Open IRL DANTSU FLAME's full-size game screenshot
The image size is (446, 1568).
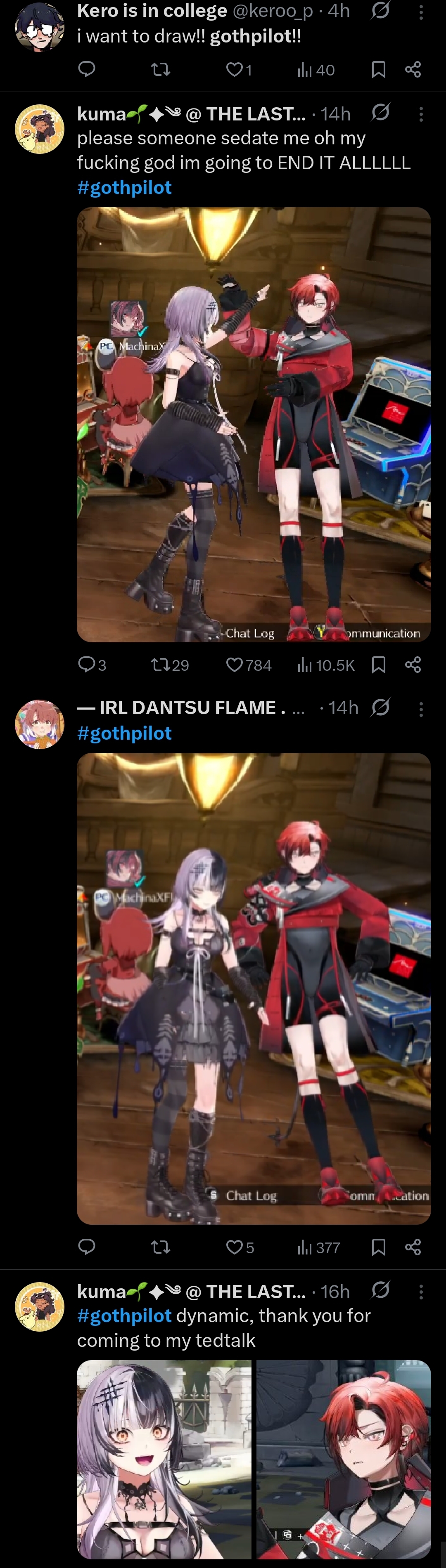tap(254, 988)
